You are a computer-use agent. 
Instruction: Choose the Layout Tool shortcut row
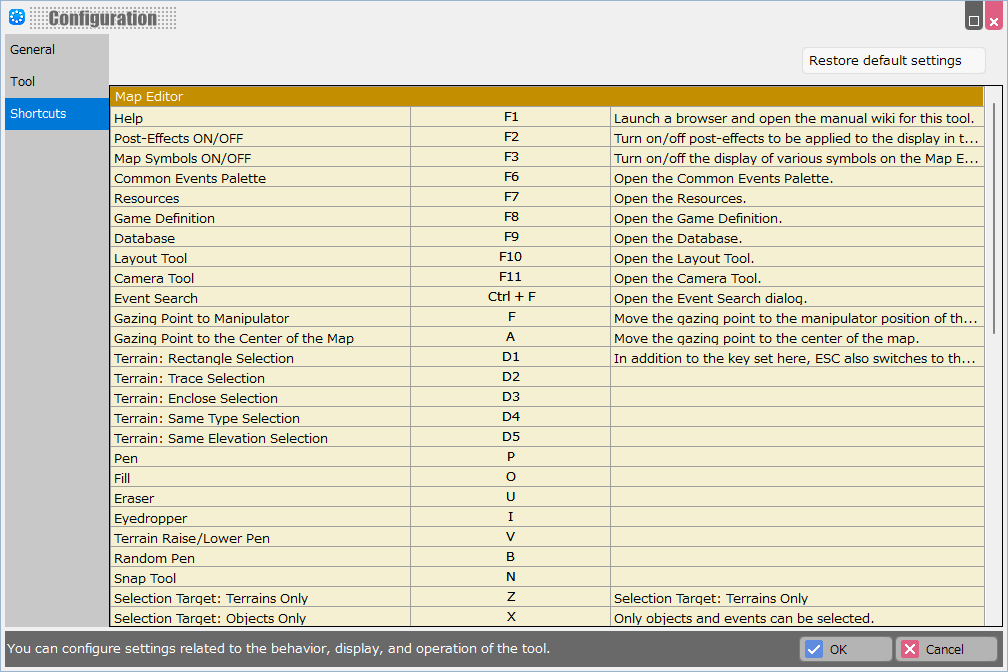(260, 258)
